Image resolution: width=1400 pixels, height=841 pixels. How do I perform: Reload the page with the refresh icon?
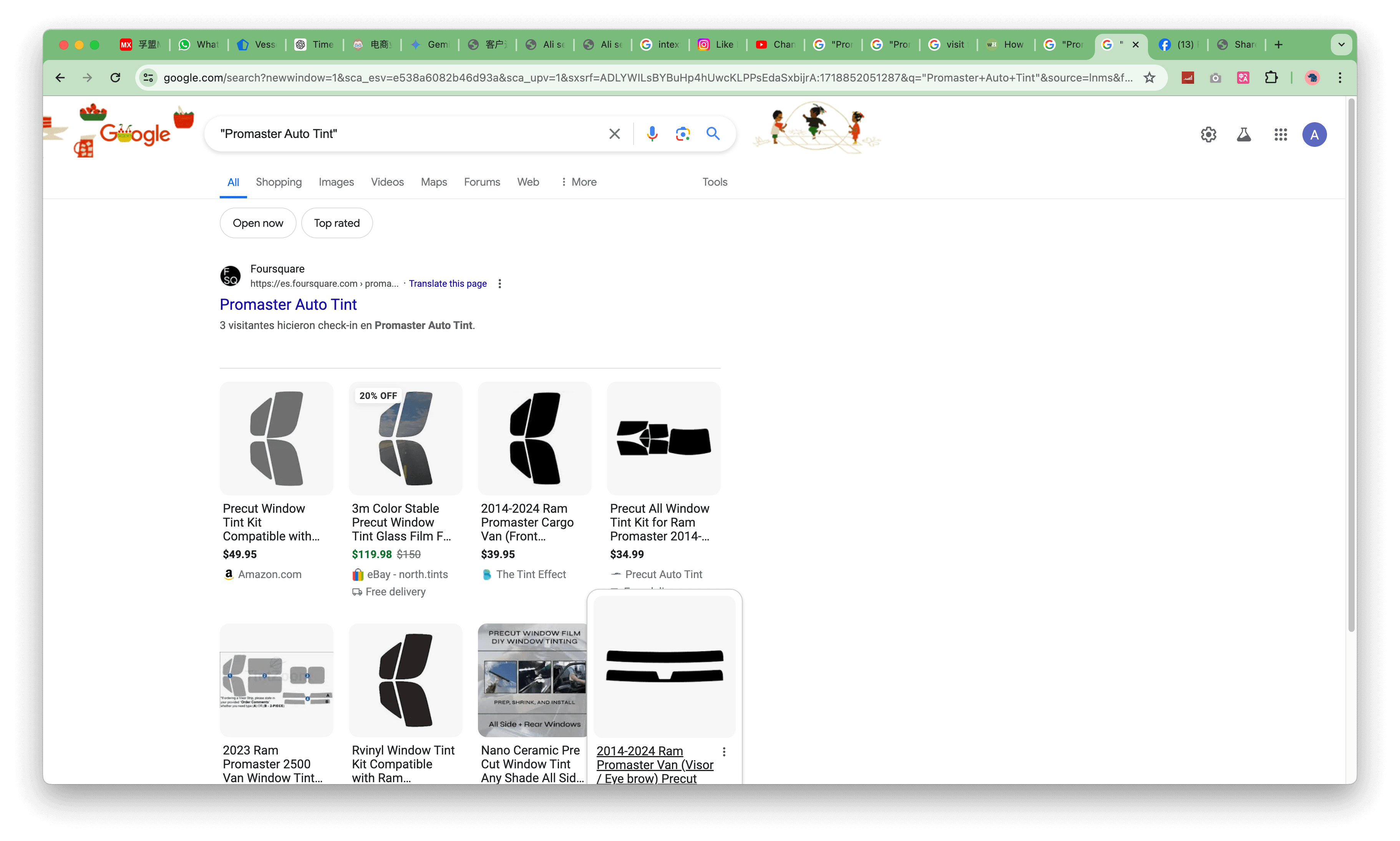coord(115,78)
